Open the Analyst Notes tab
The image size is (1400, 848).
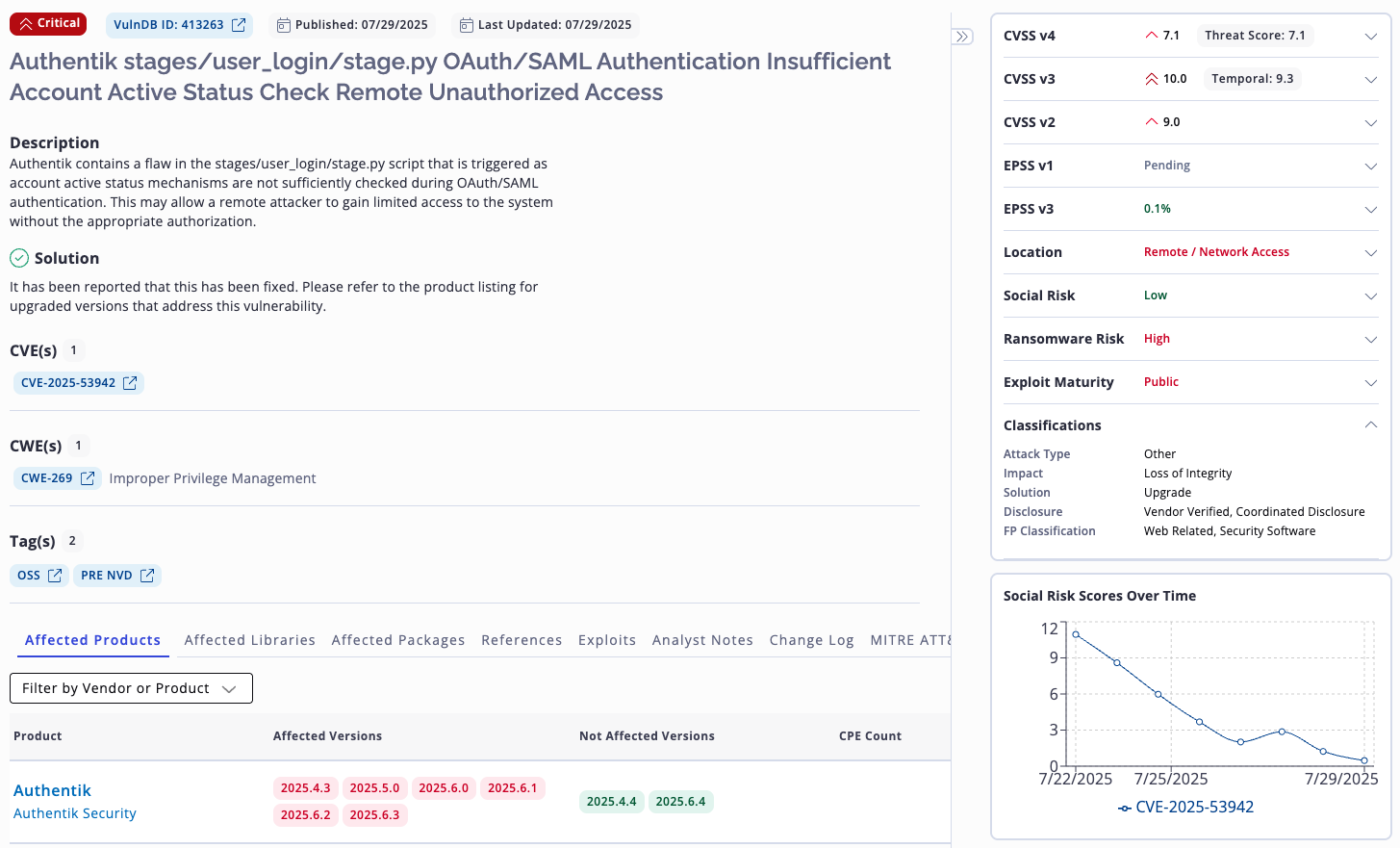click(702, 640)
